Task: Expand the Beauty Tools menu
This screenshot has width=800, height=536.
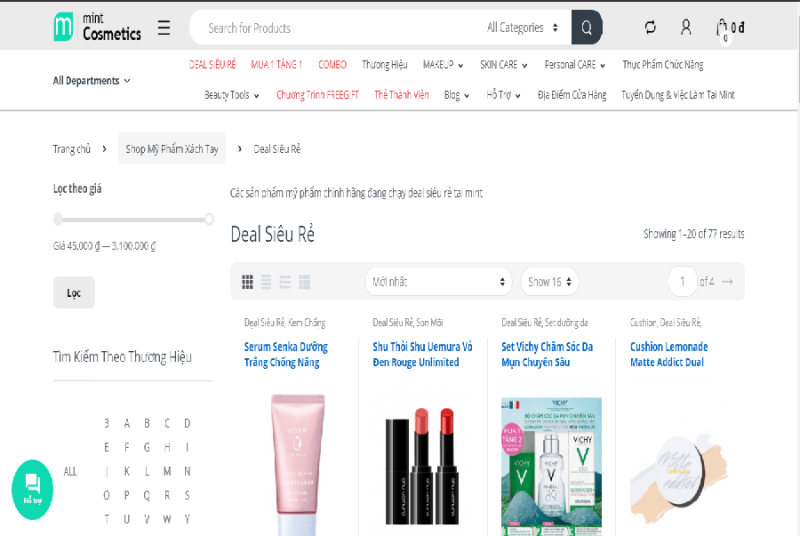Action: click(232, 95)
